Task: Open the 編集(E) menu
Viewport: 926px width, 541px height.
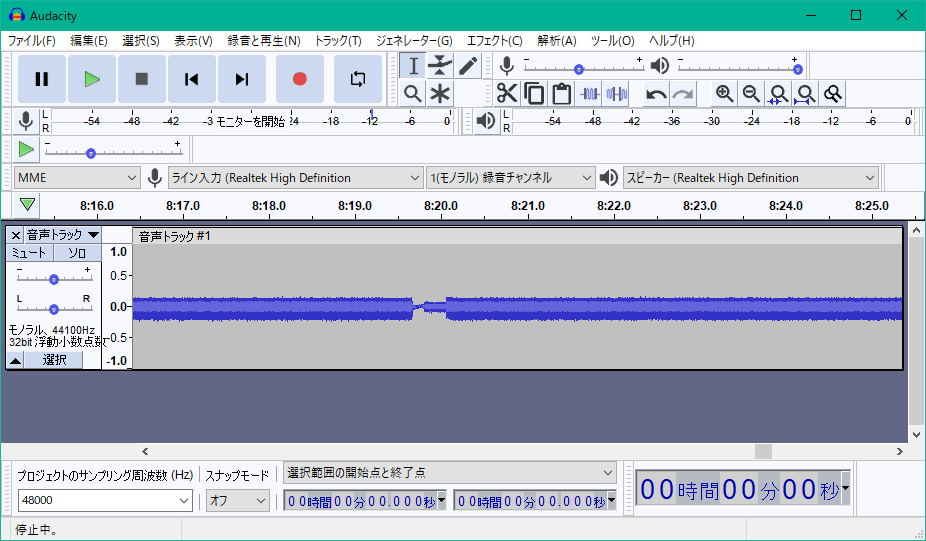Action: point(89,41)
